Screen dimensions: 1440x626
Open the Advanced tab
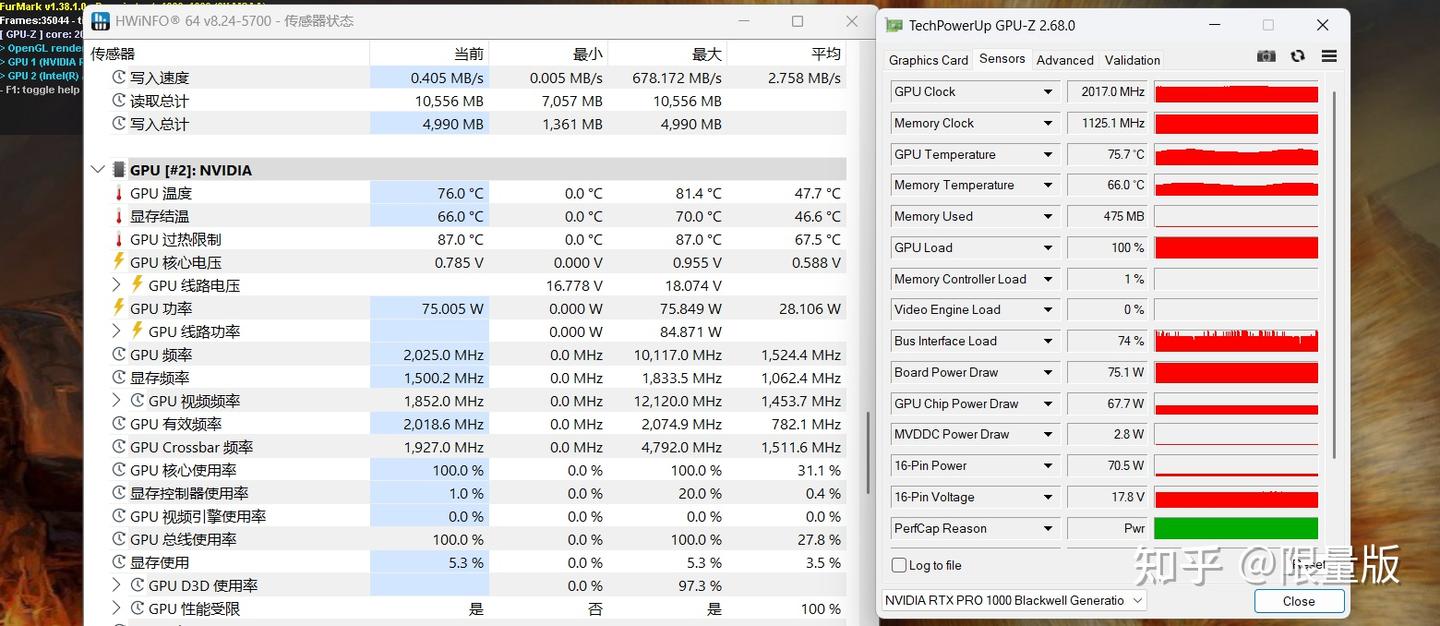[1065, 60]
